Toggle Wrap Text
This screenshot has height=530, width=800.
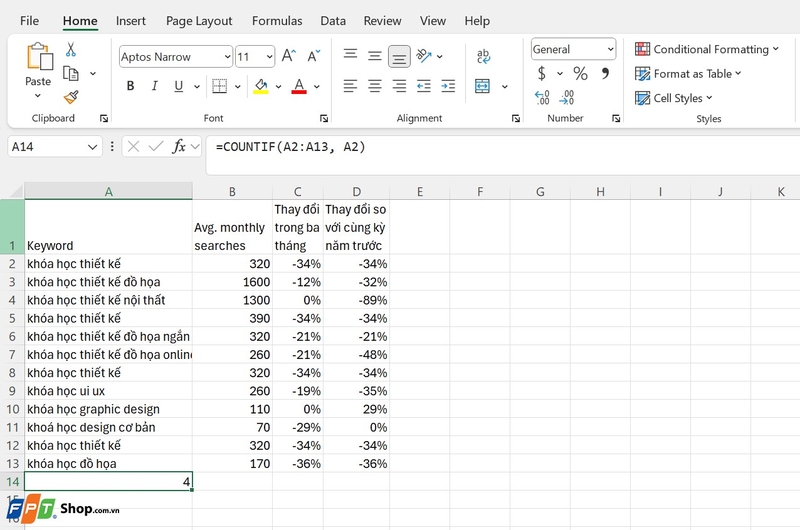483,56
